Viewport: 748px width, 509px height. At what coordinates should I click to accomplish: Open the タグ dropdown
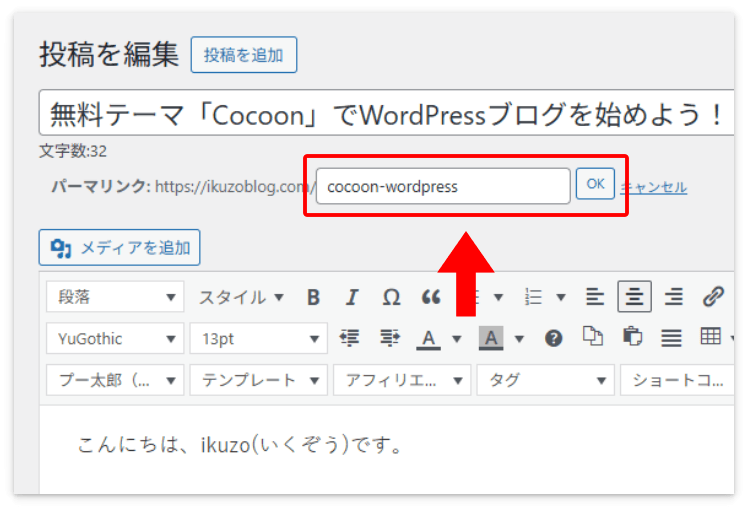tap(546, 380)
